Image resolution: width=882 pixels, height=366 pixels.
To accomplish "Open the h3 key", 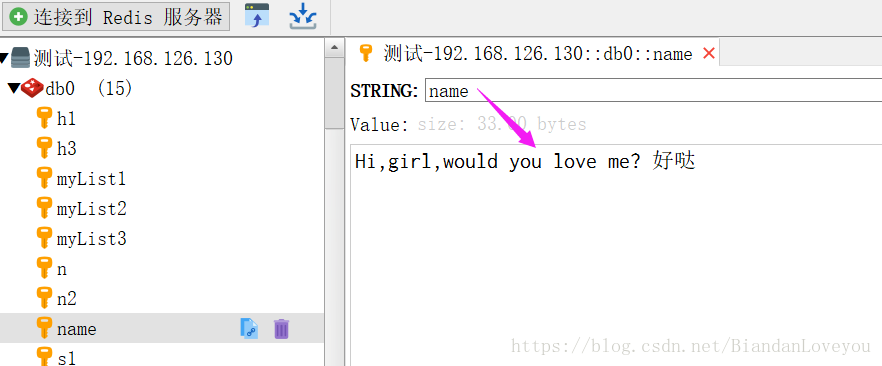I will 67,149.
